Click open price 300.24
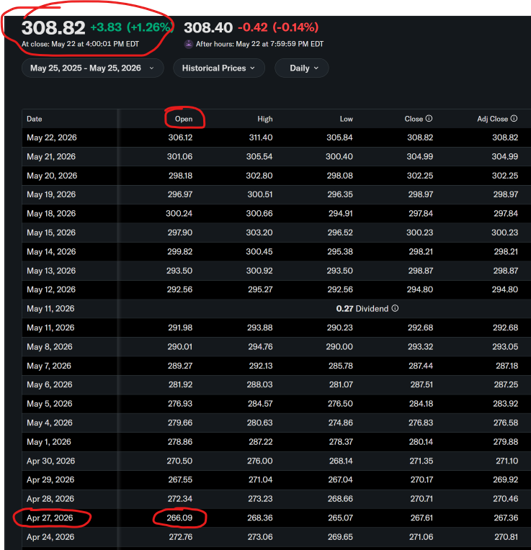The height and width of the screenshot is (550, 531). (x=179, y=213)
